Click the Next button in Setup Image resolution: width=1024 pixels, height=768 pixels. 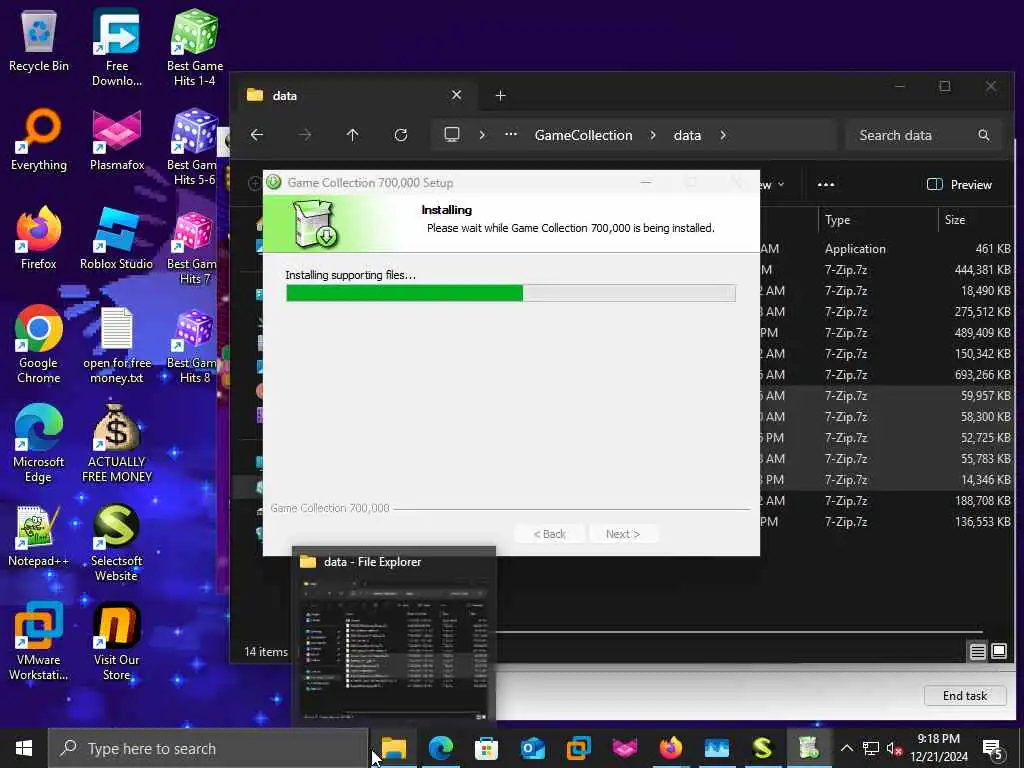[x=623, y=534]
